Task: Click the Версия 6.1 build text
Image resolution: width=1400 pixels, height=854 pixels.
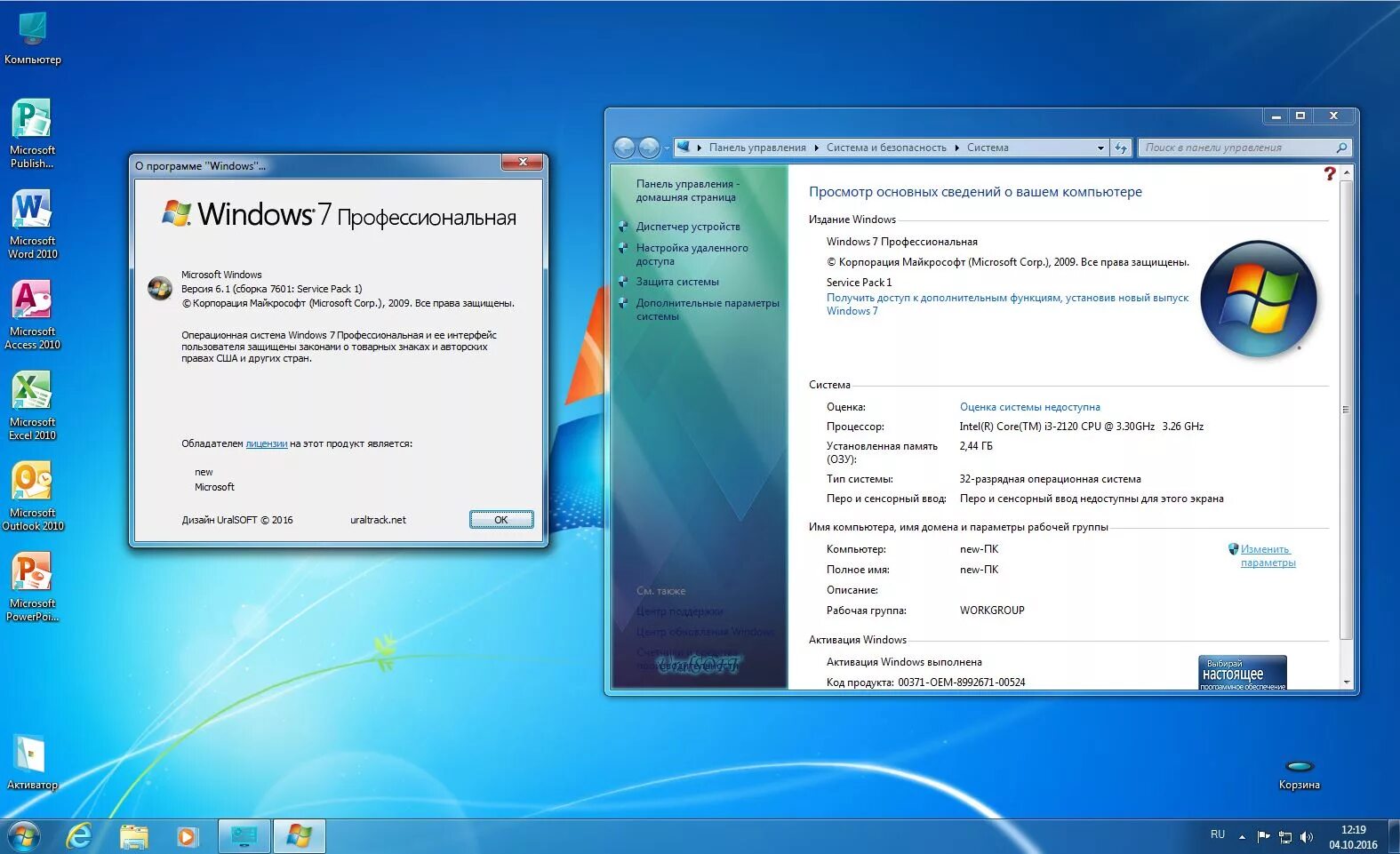Action: (271, 289)
